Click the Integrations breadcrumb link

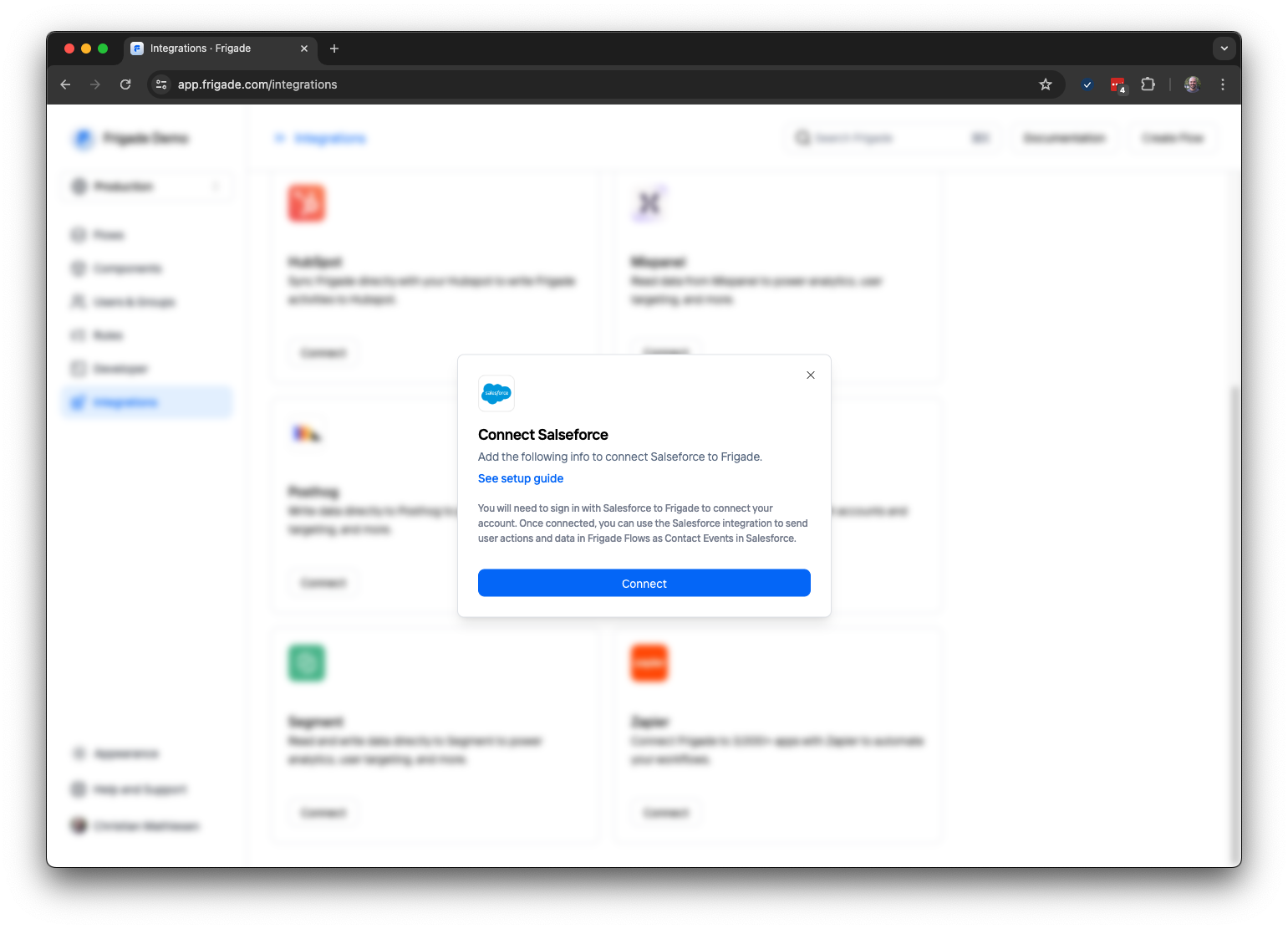point(329,138)
